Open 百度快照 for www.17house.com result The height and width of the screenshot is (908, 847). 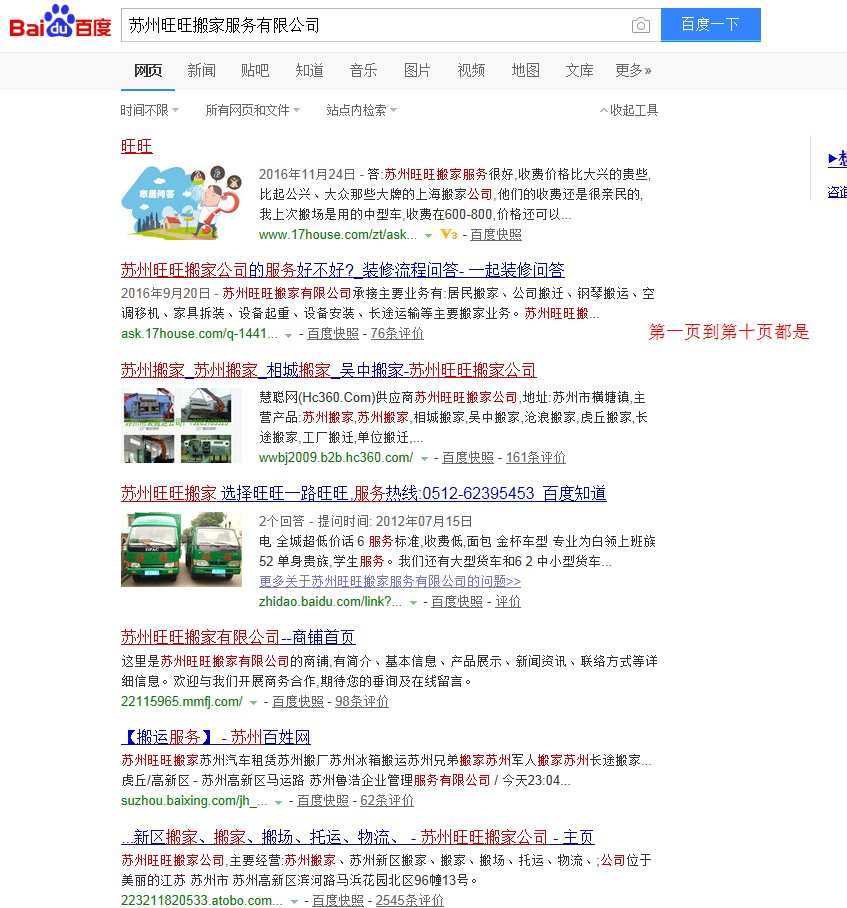point(496,235)
